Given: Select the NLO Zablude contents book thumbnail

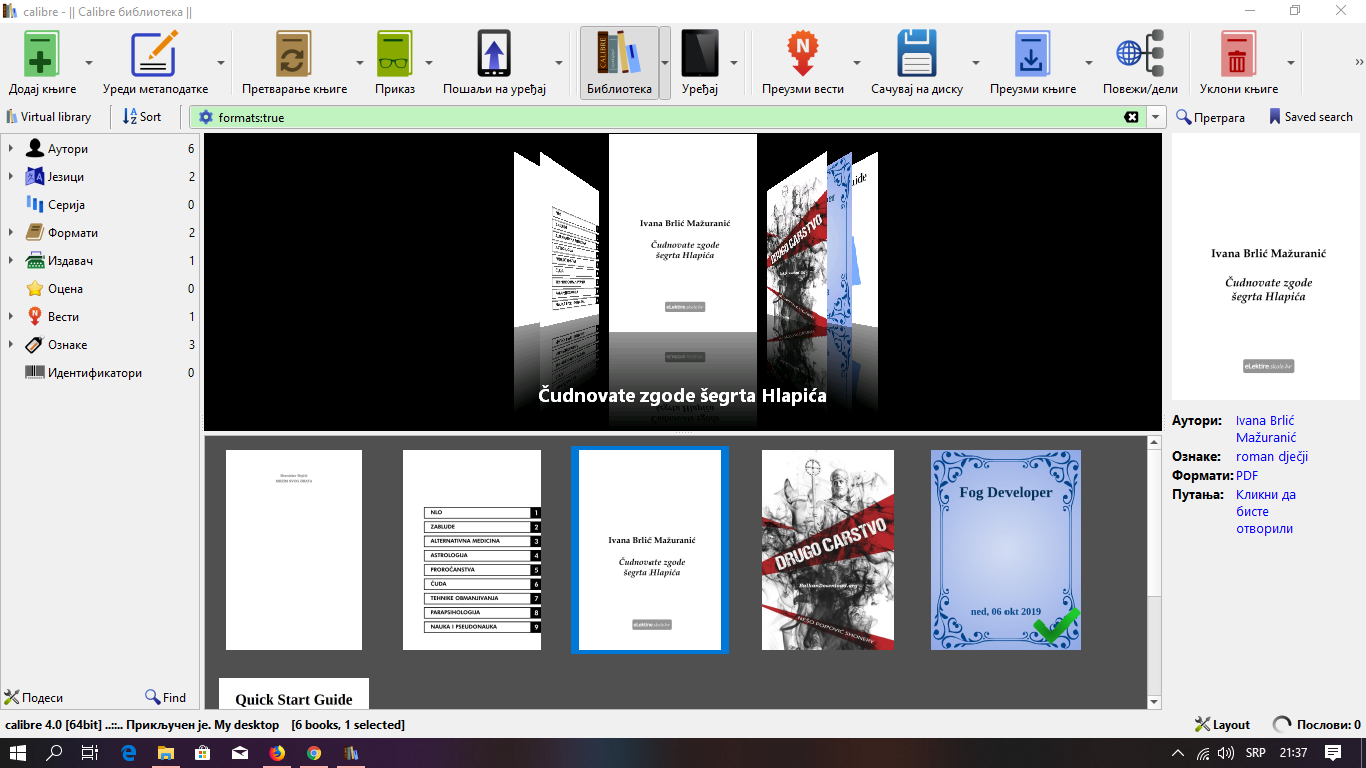Looking at the screenshot, I should click(x=472, y=550).
